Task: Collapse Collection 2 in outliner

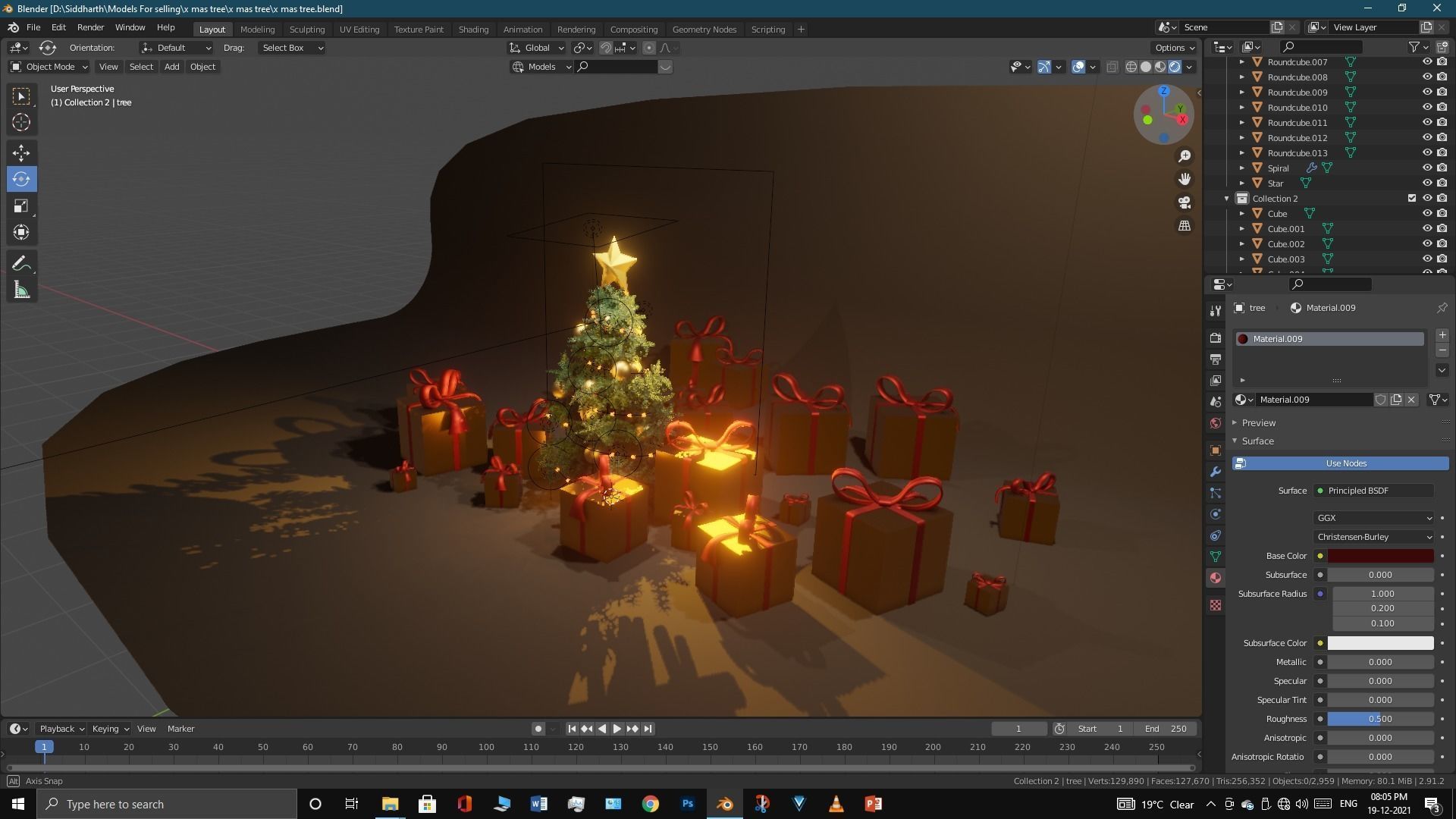Action: coord(1226,199)
